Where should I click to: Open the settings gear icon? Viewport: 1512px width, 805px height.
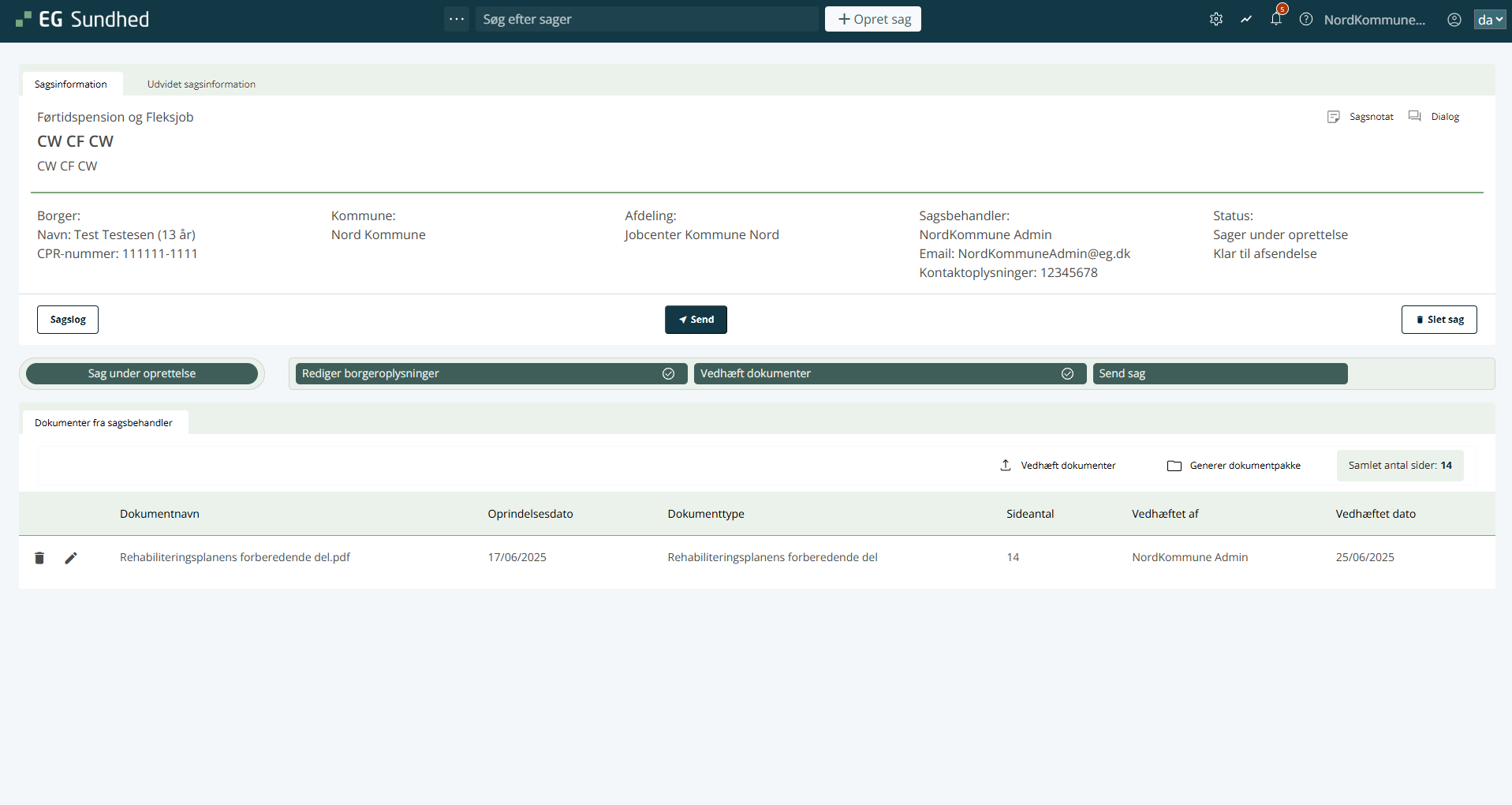pos(1215,19)
